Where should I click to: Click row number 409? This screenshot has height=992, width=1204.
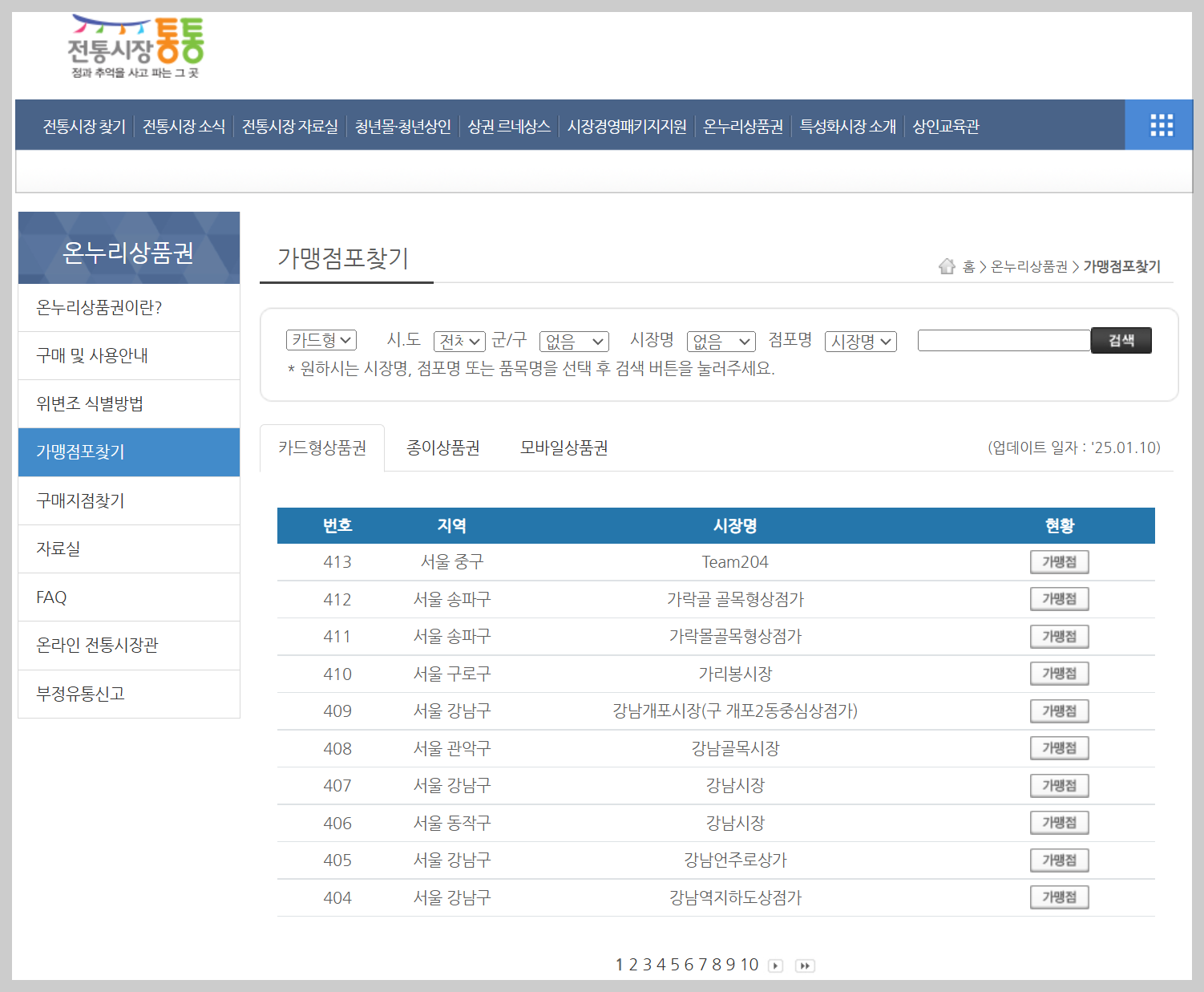tap(337, 711)
